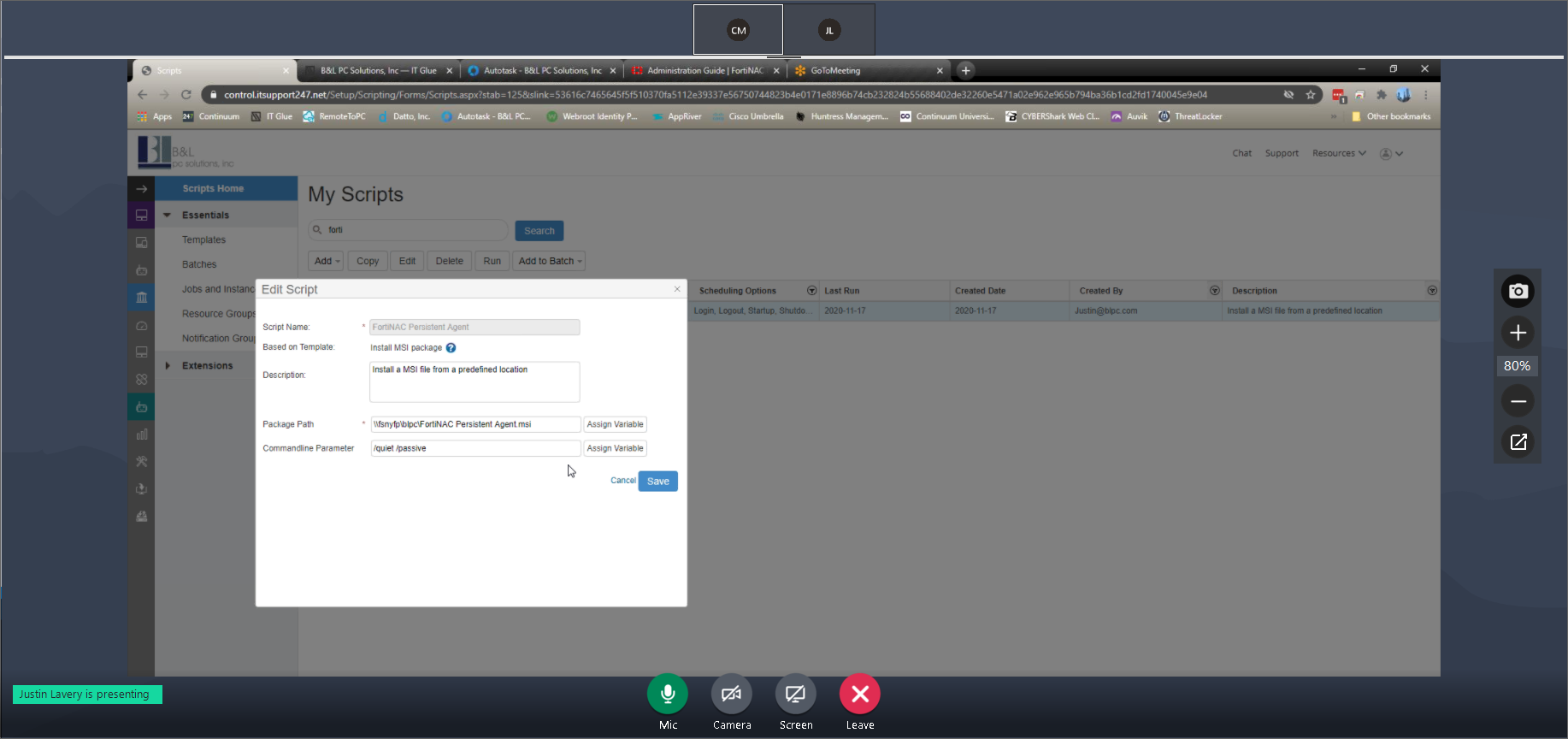
Task: Click the Copy button in scripts toolbar
Action: [368, 261]
